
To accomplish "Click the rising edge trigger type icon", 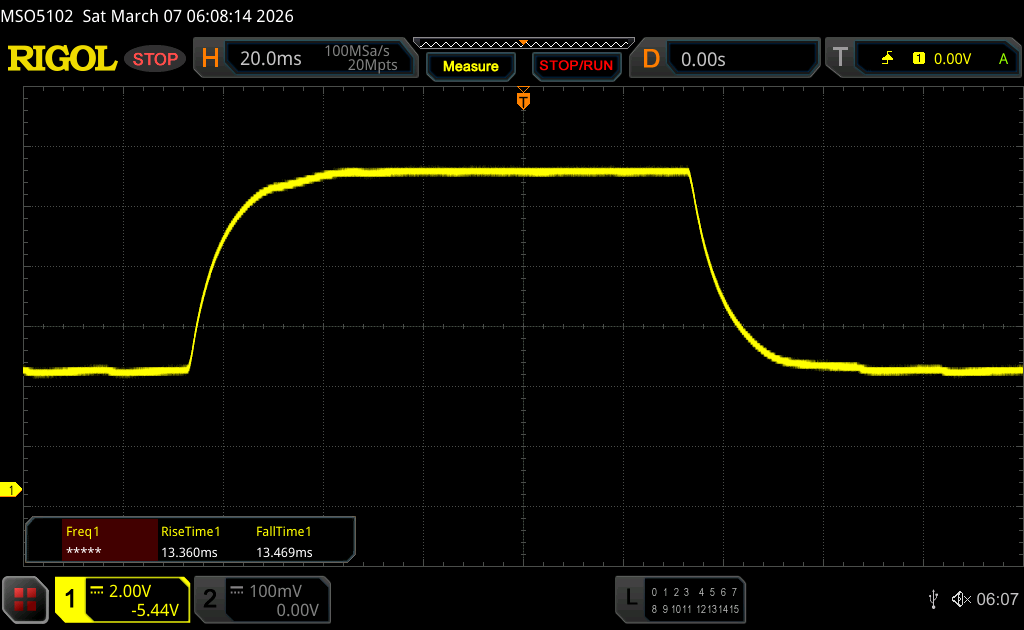I will pos(887,59).
